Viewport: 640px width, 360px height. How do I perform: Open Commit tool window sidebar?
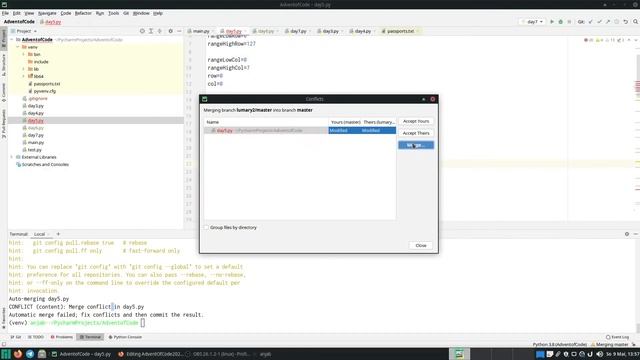[x=4, y=92]
